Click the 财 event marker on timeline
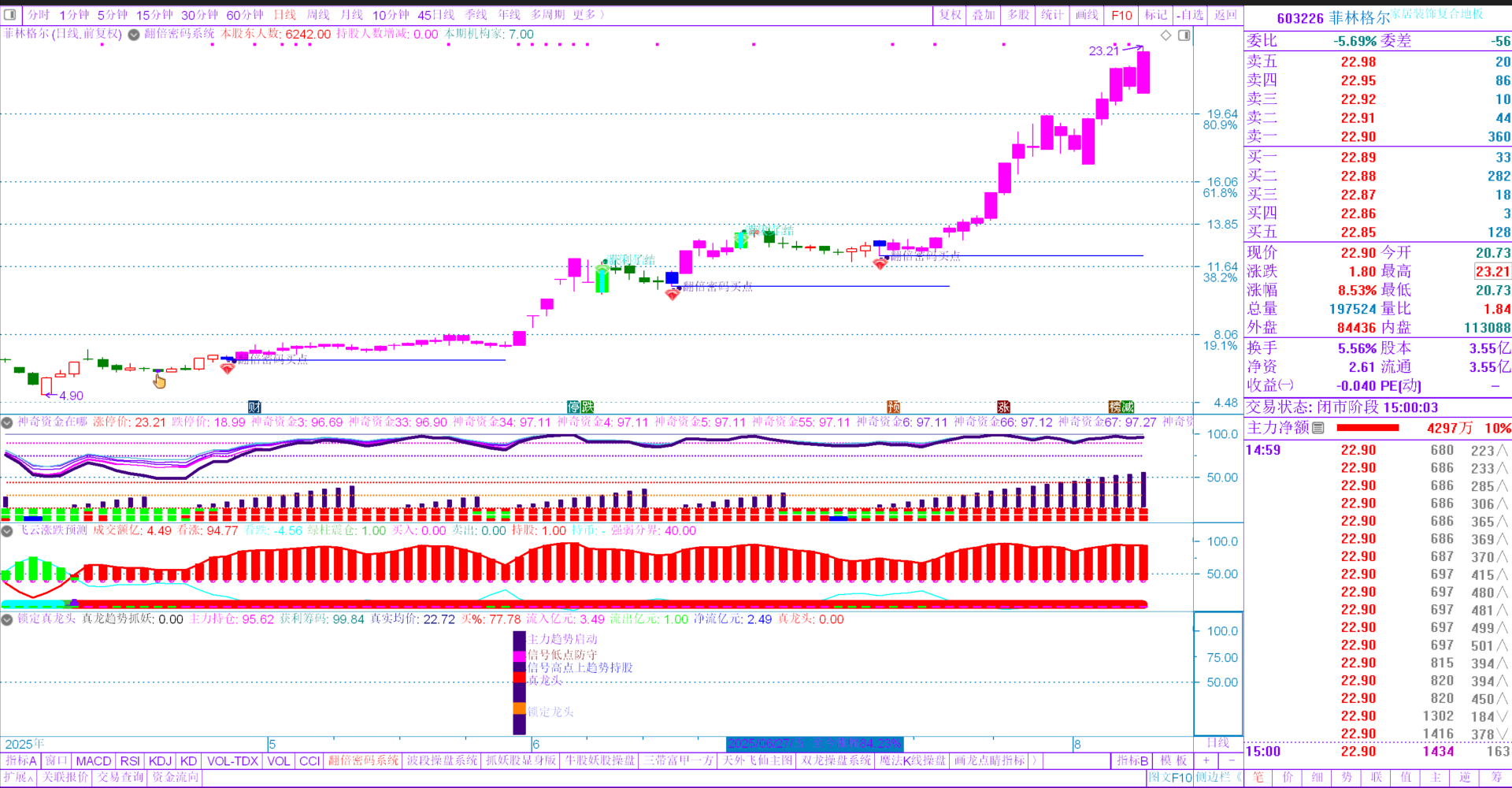The image size is (1512, 788). pos(254,407)
